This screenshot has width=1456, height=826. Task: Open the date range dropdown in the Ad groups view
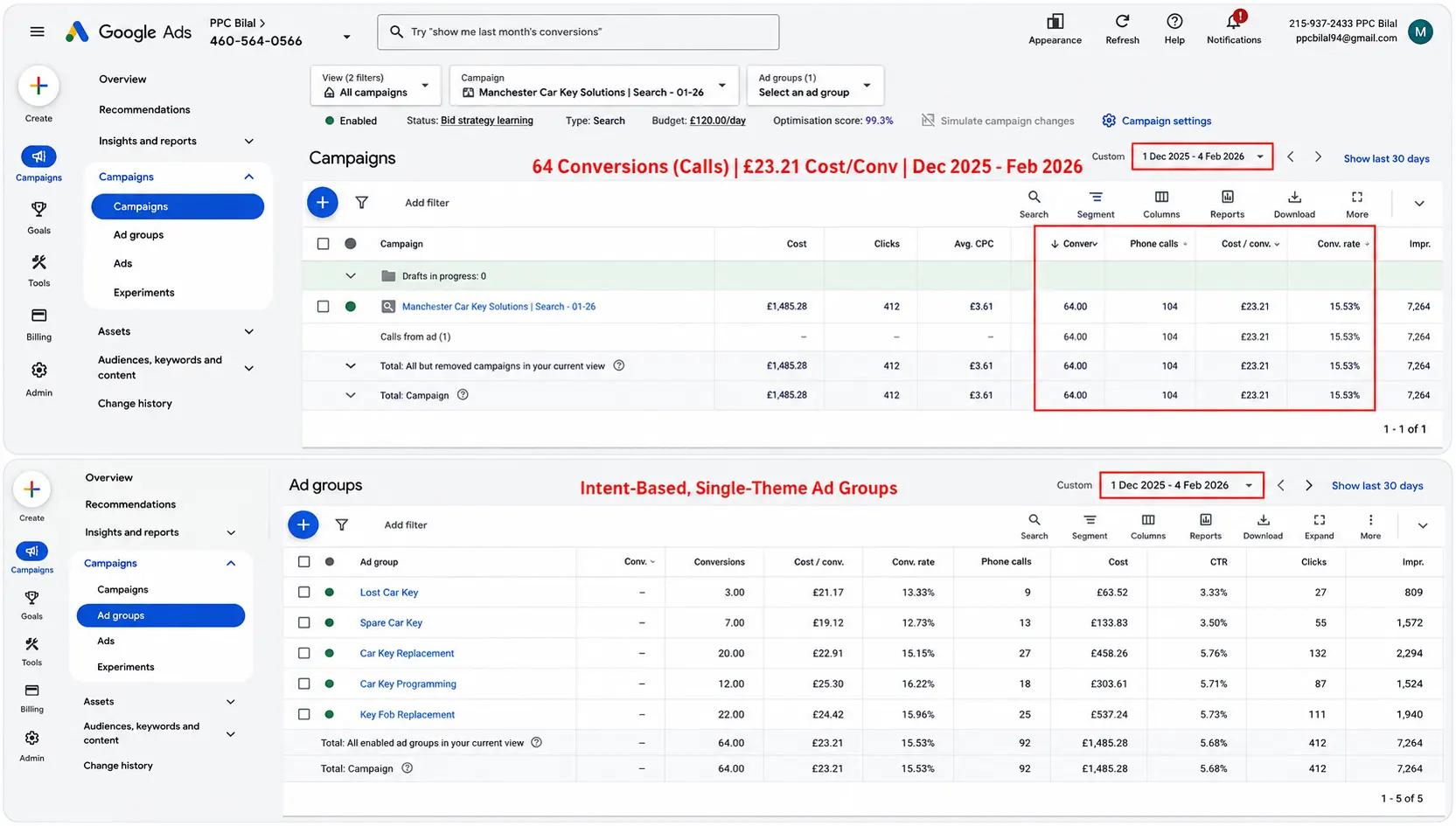point(1181,486)
